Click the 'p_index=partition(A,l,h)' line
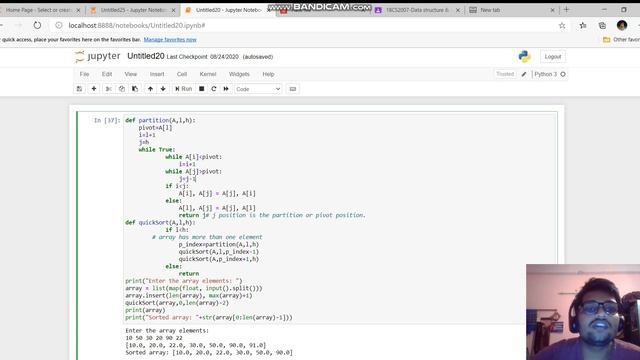Viewport: 640px width, 360px height. point(219,244)
